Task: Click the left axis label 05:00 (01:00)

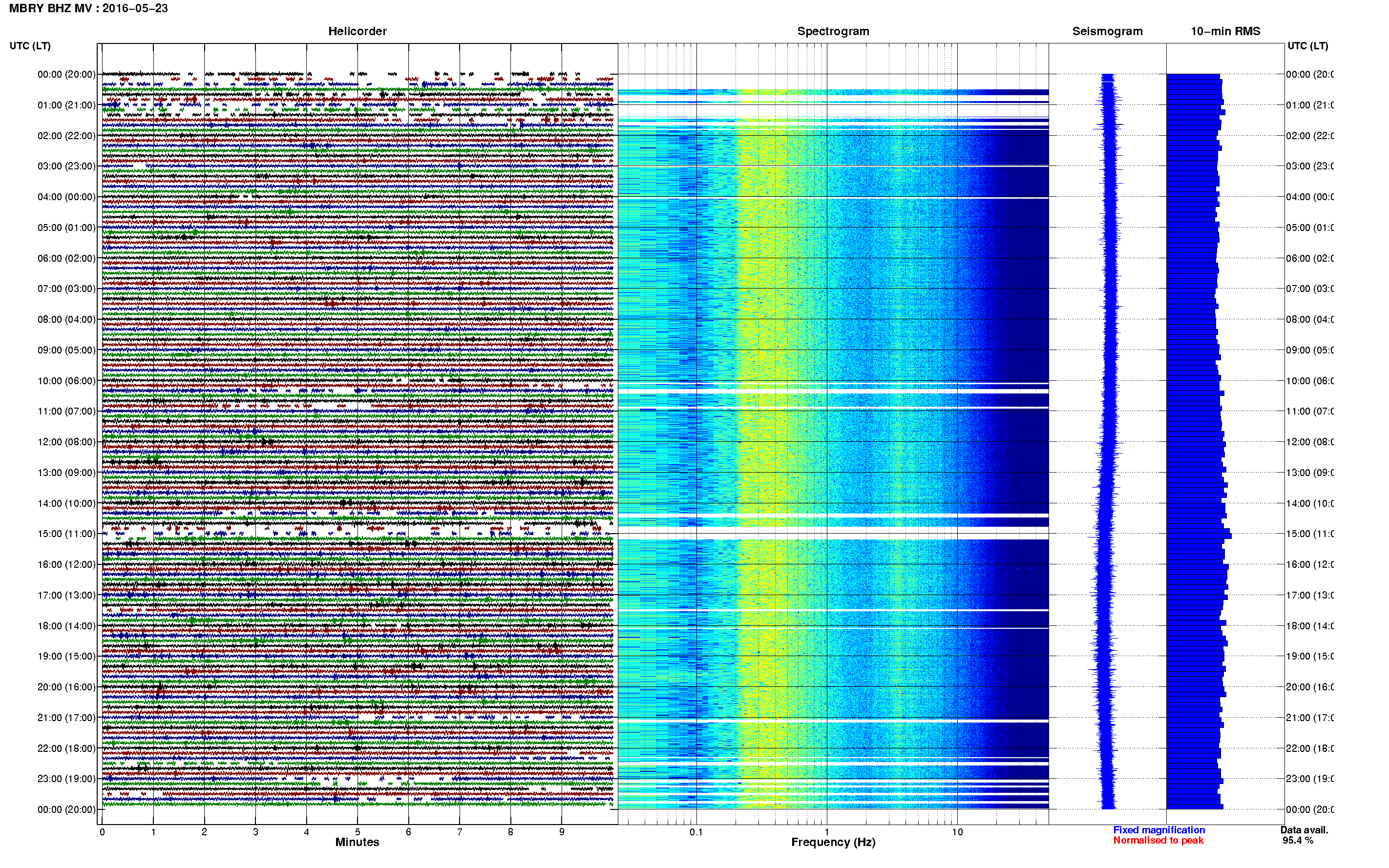Action: 66,227
